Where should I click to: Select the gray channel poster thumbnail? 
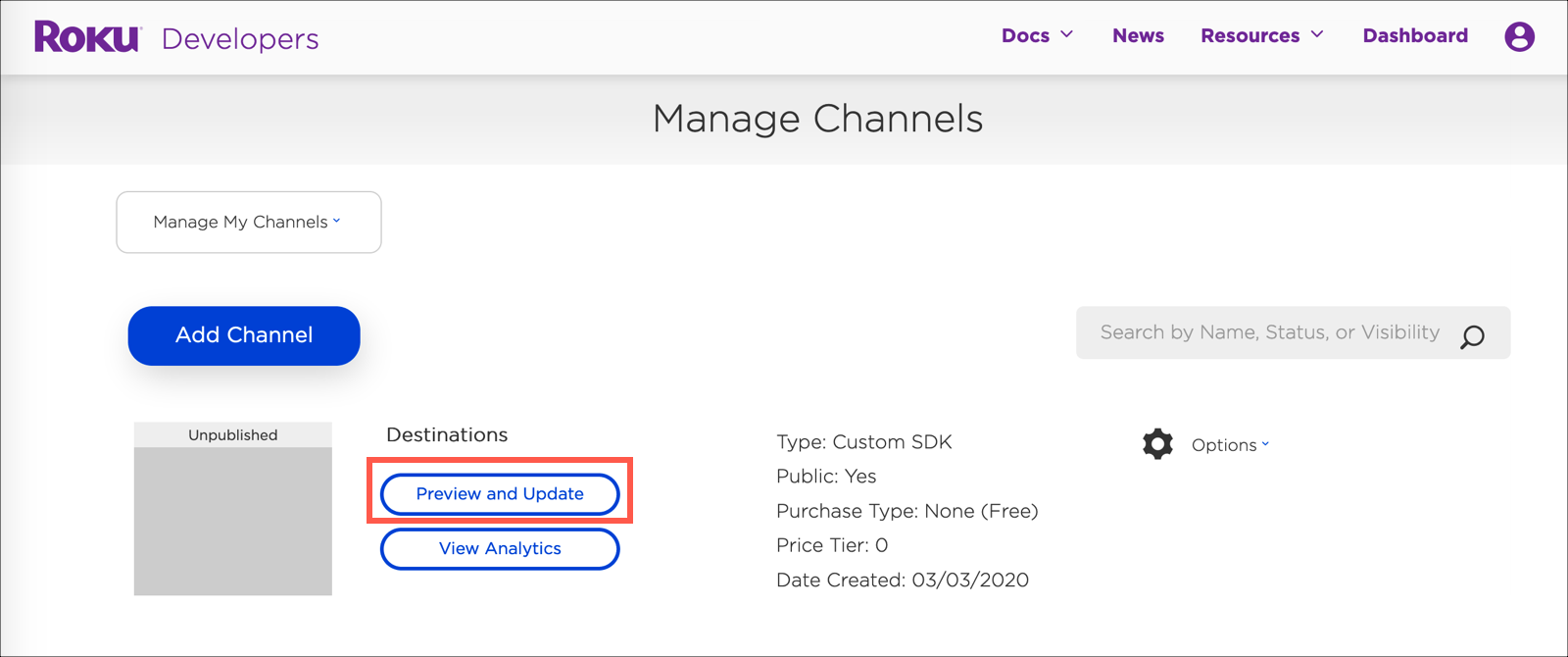coord(233,521)
